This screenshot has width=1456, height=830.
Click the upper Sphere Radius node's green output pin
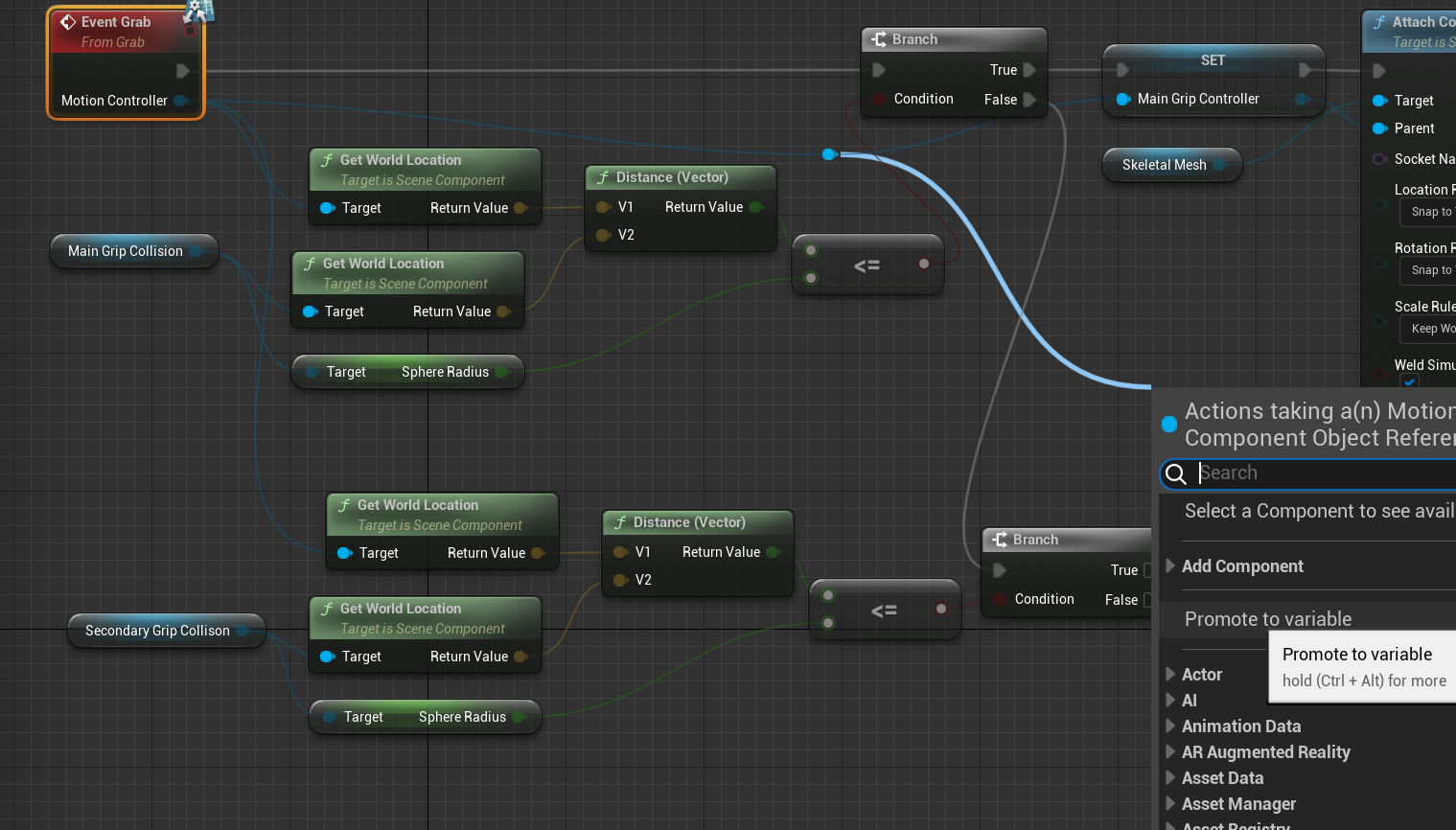point(501,372)
